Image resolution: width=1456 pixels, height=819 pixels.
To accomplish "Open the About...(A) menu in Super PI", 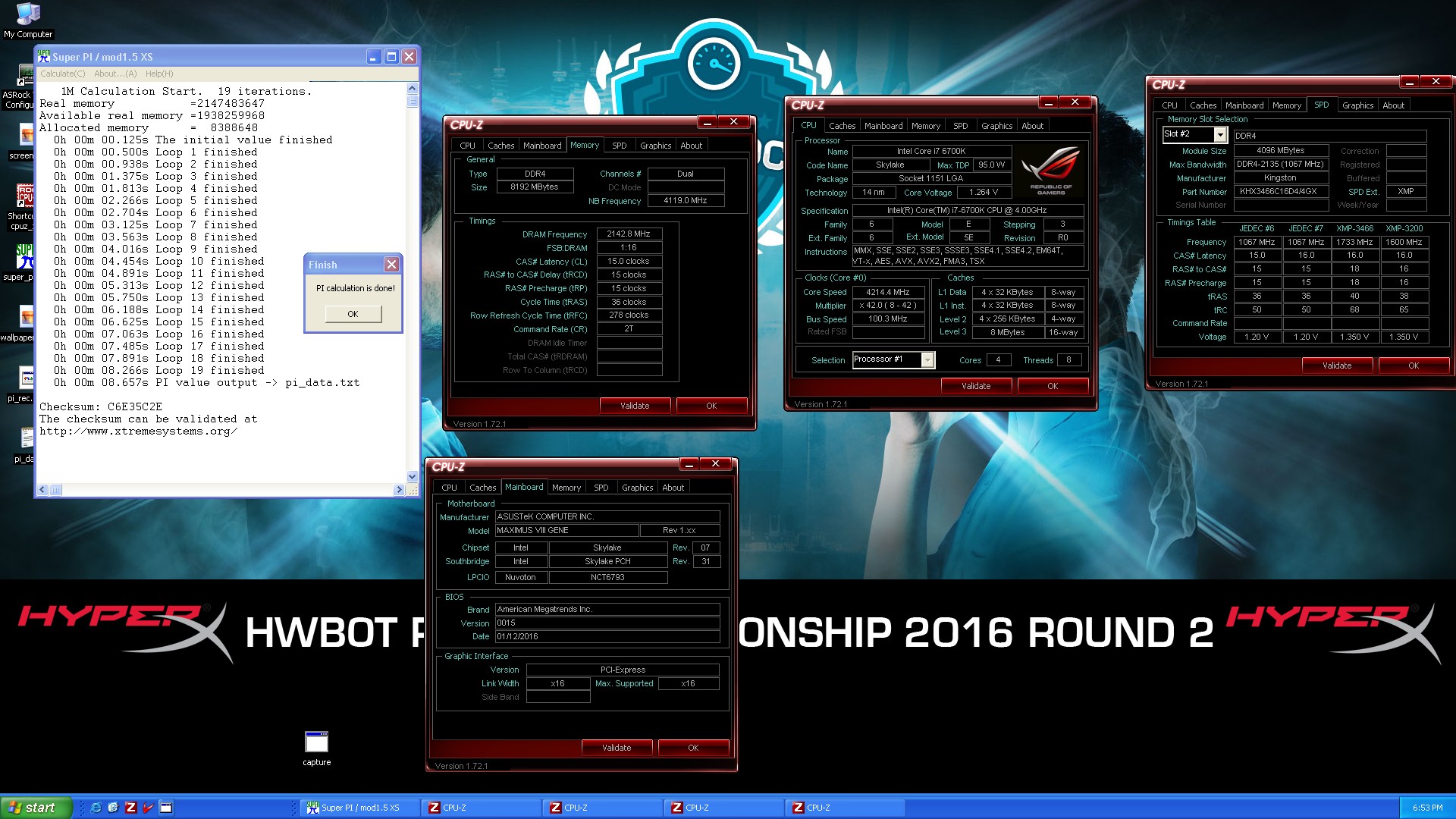I will 115,74.
